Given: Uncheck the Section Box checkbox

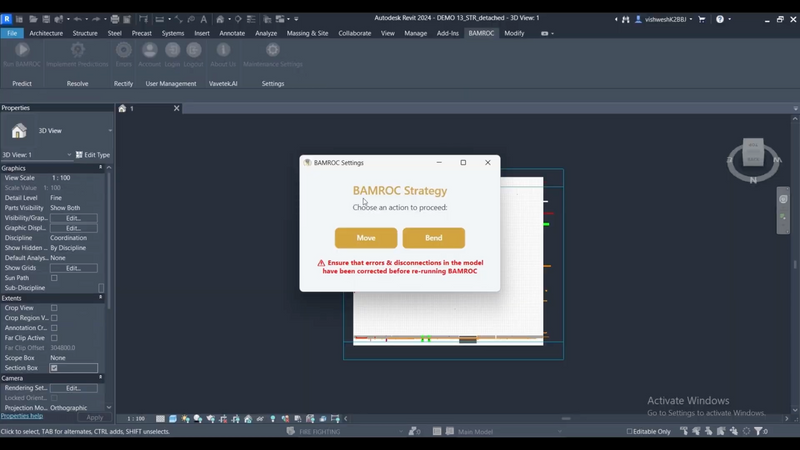Looking at the screenshot, I should click(54, 368).
